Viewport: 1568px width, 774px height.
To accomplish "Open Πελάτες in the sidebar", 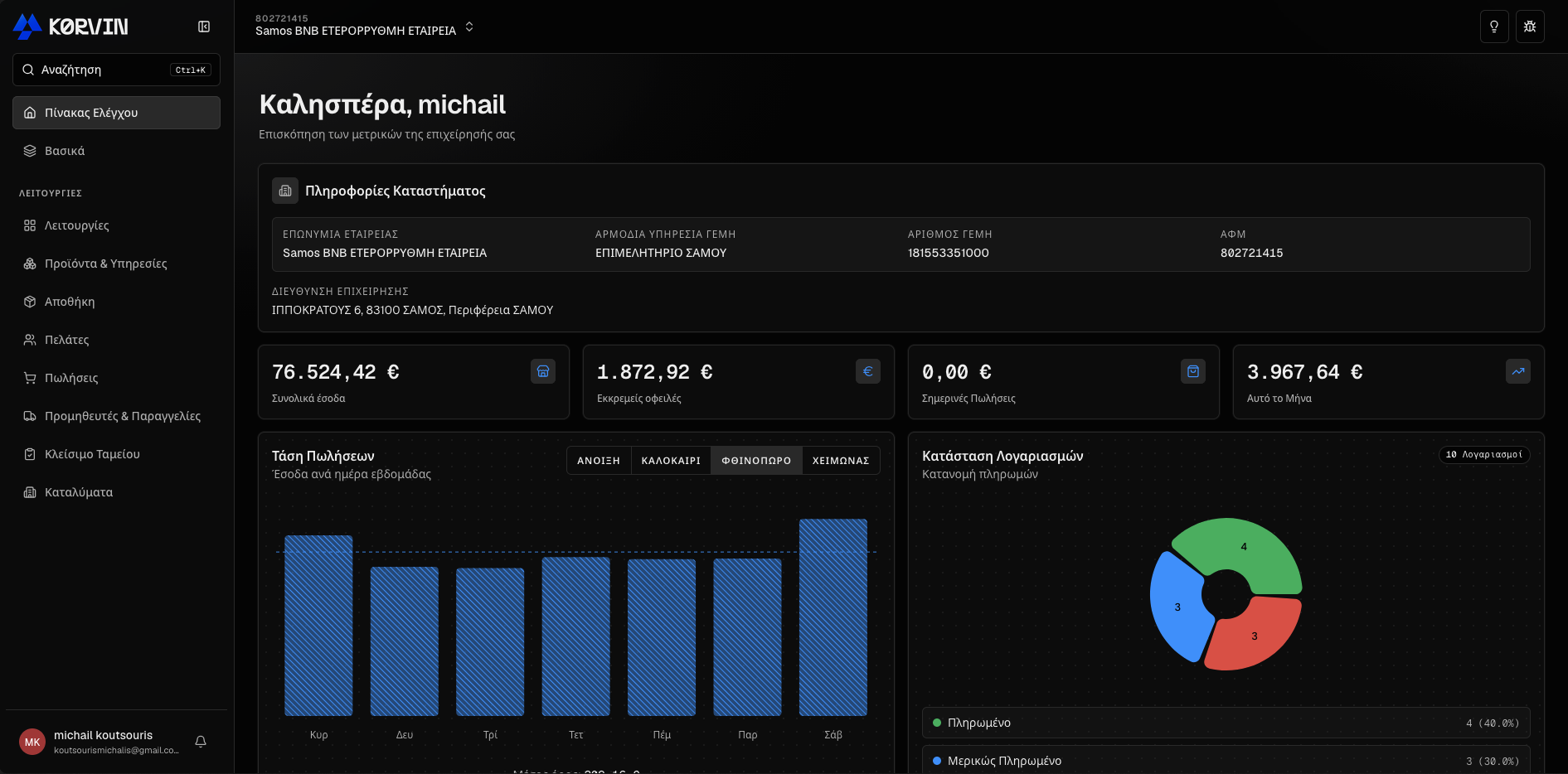I will [66, 340].
